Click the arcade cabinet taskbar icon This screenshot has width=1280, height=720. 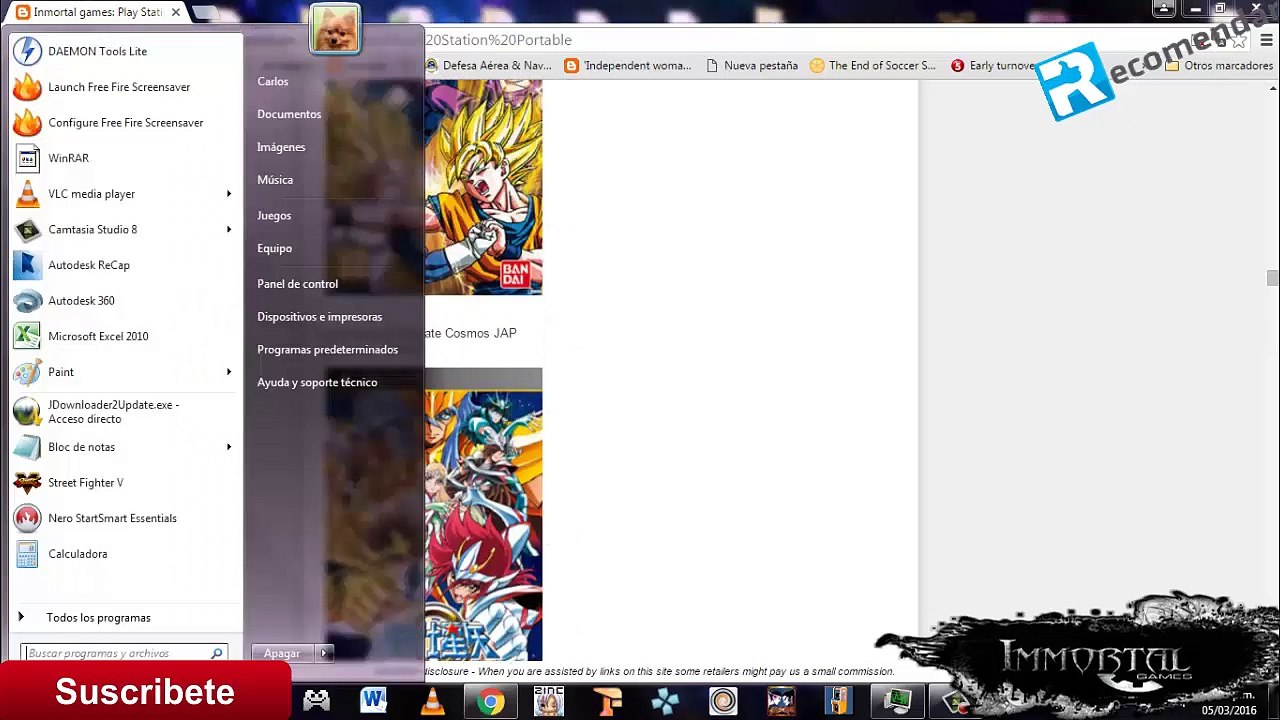point(839,701)
